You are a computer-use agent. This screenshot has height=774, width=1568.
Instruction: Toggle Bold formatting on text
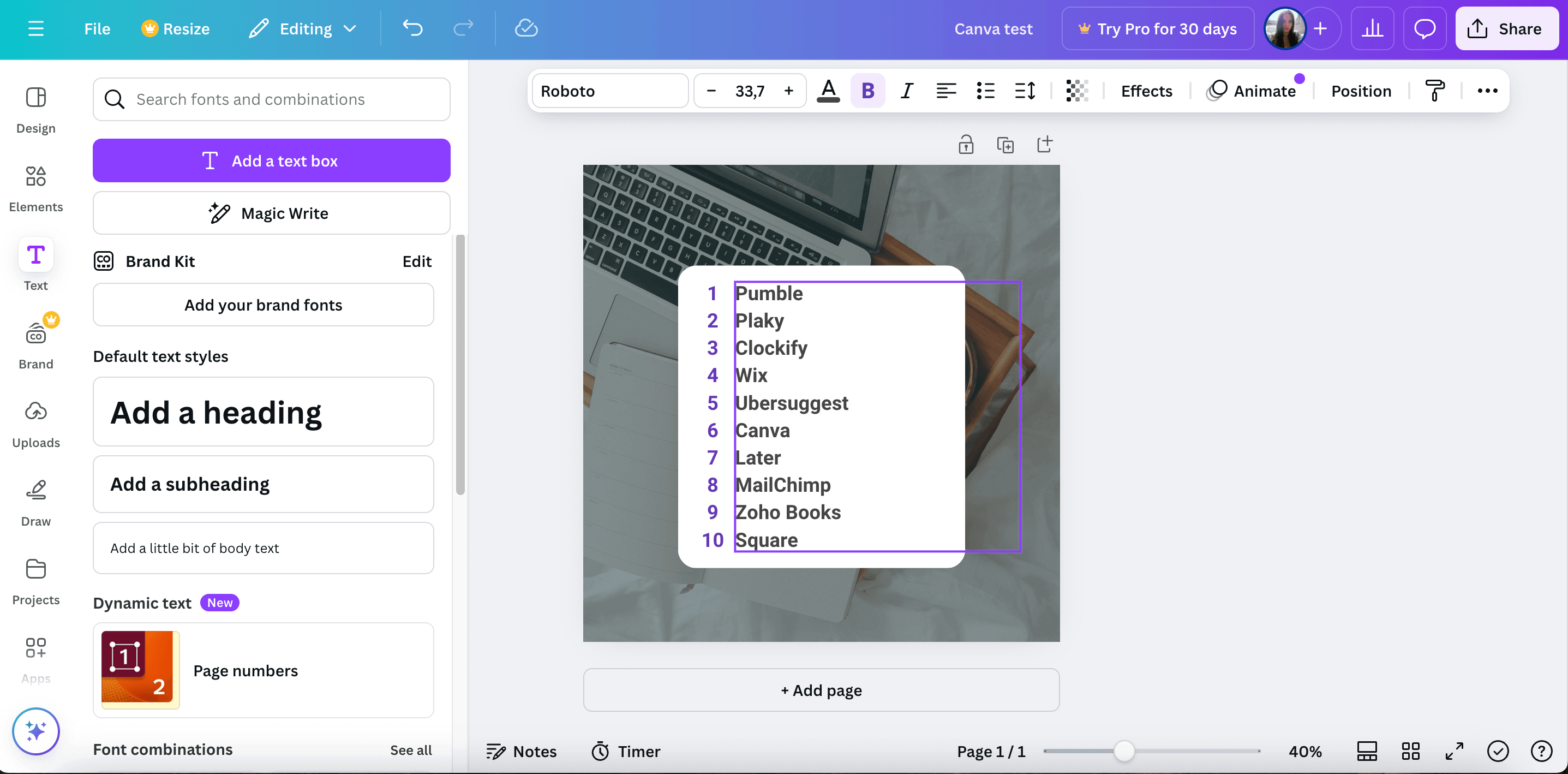coord(867,90)
